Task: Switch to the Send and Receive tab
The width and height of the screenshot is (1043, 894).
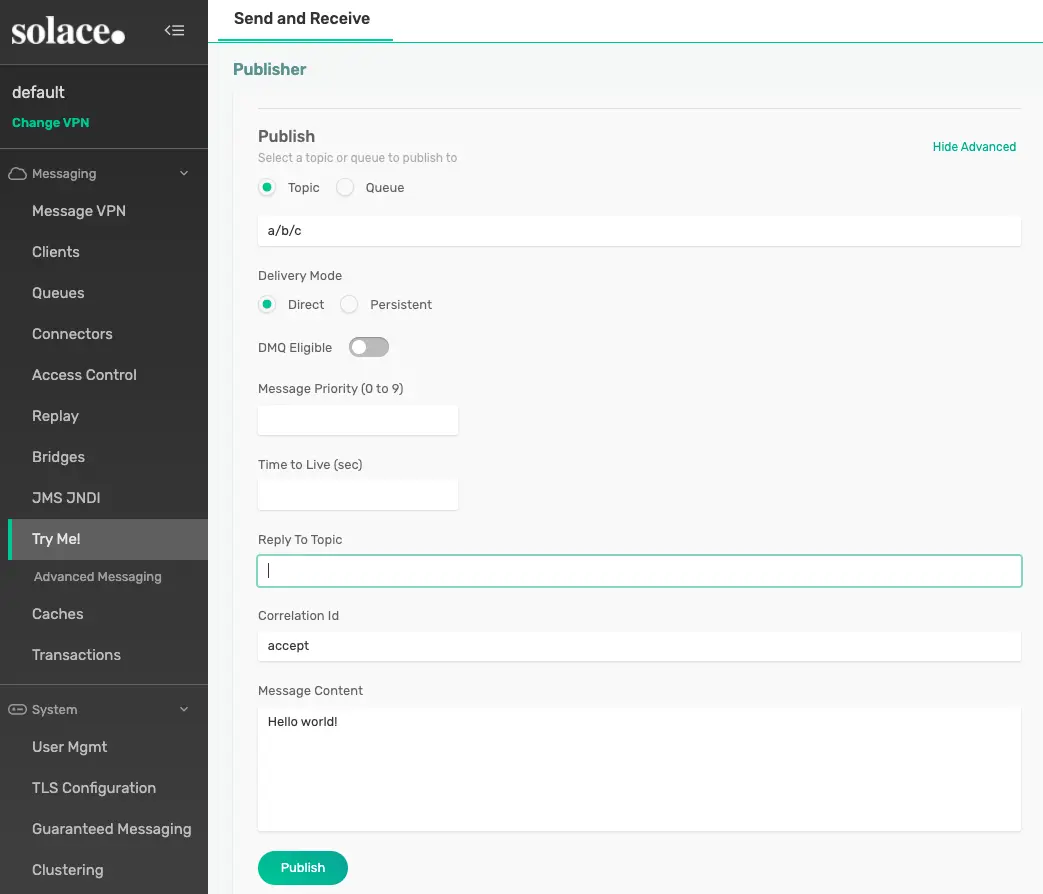Action: click(301, 18)
